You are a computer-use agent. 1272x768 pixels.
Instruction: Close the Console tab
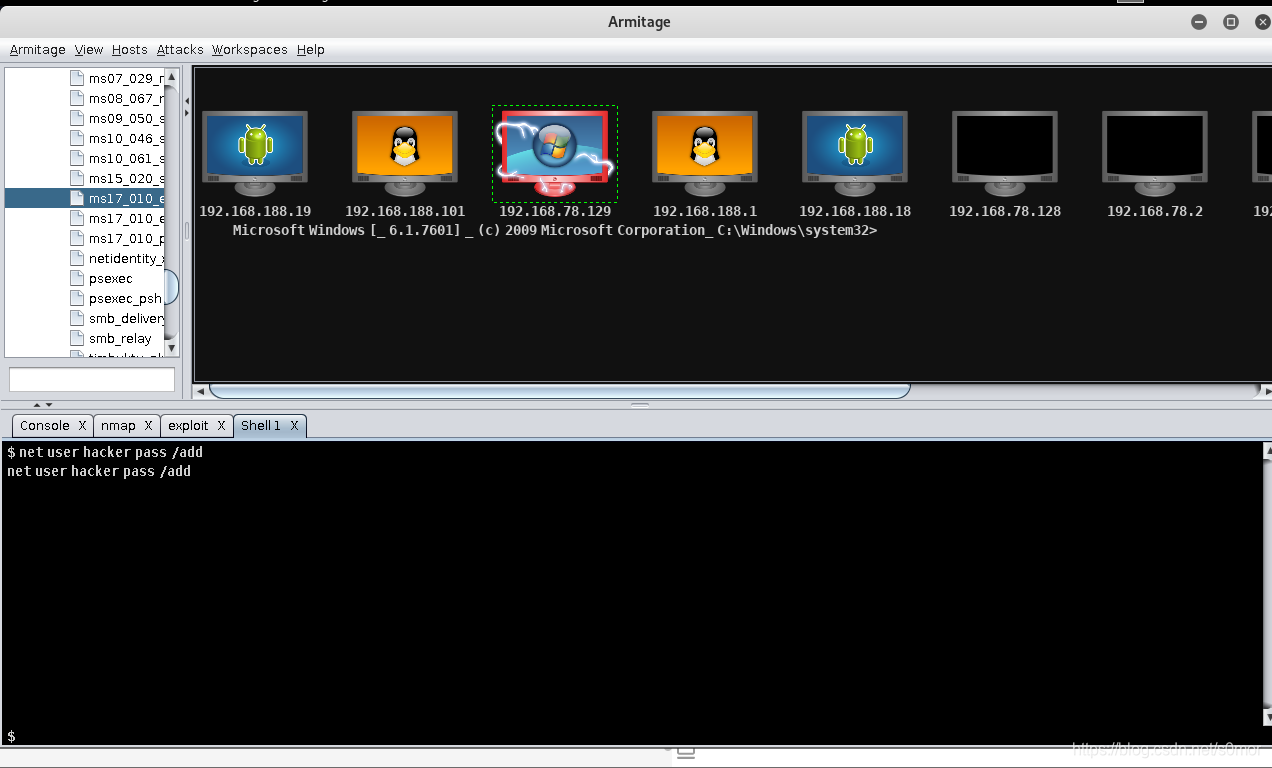(x=83, y=426)
